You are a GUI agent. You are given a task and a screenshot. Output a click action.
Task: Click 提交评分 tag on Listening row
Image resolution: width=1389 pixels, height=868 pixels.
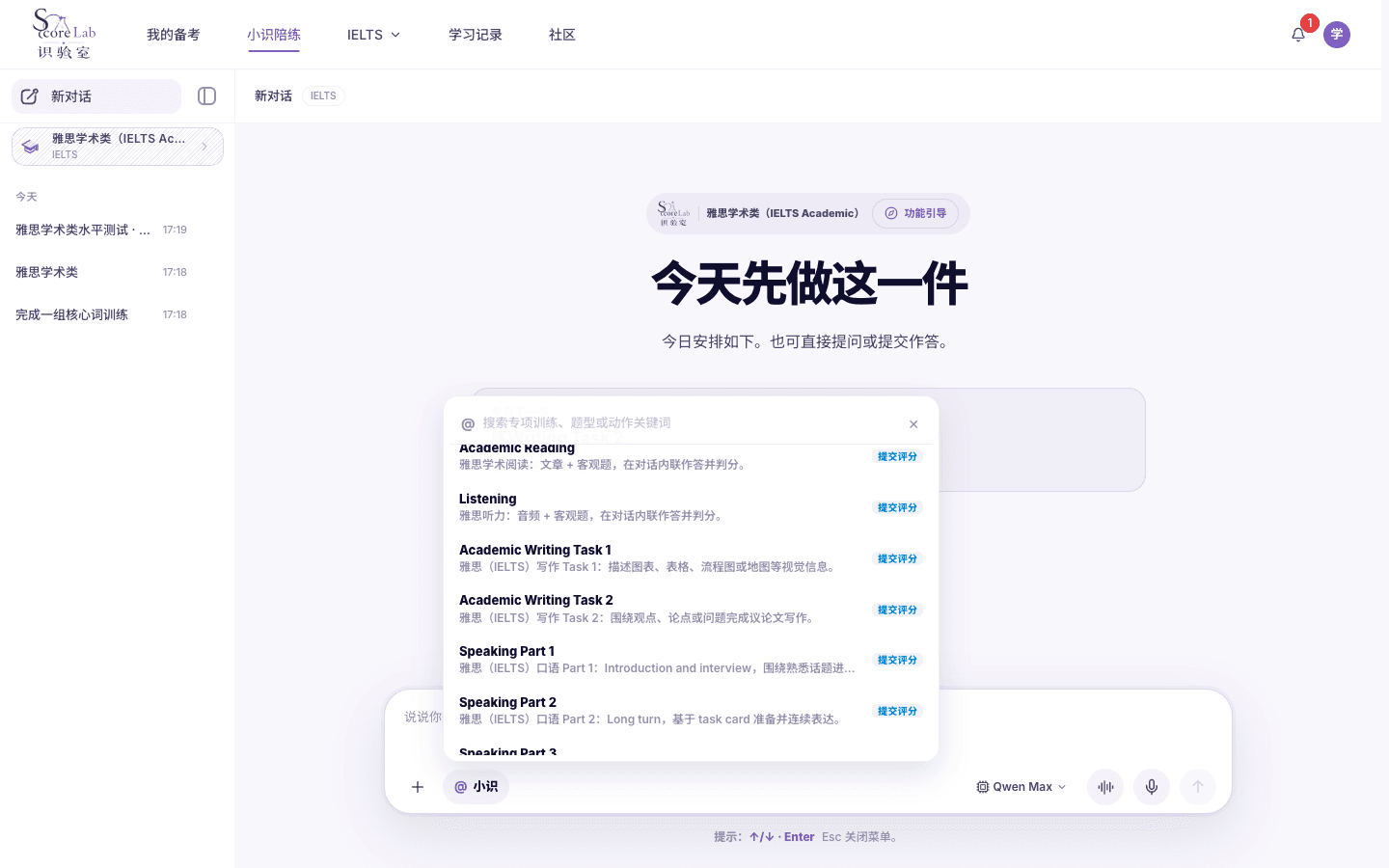click(897, 507)
